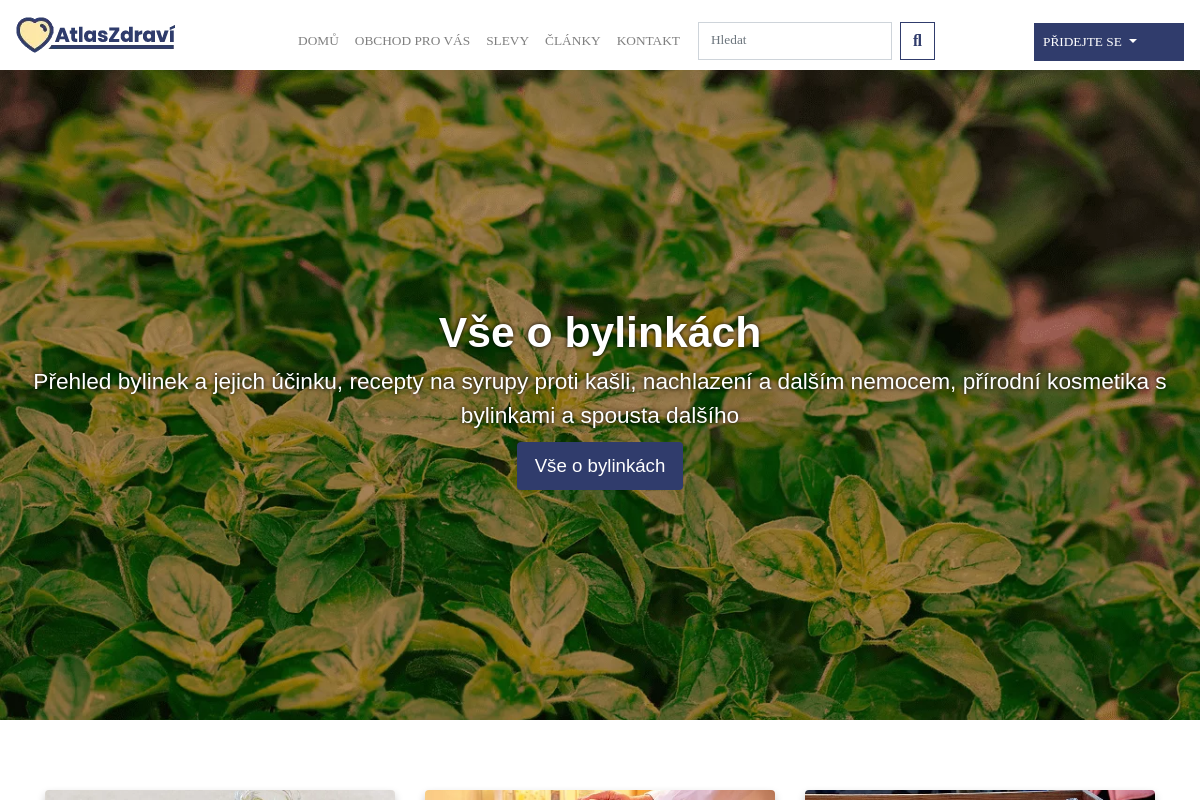
Task: Open the bottom-left article card thumbnail
Action: tap(220, 794)
